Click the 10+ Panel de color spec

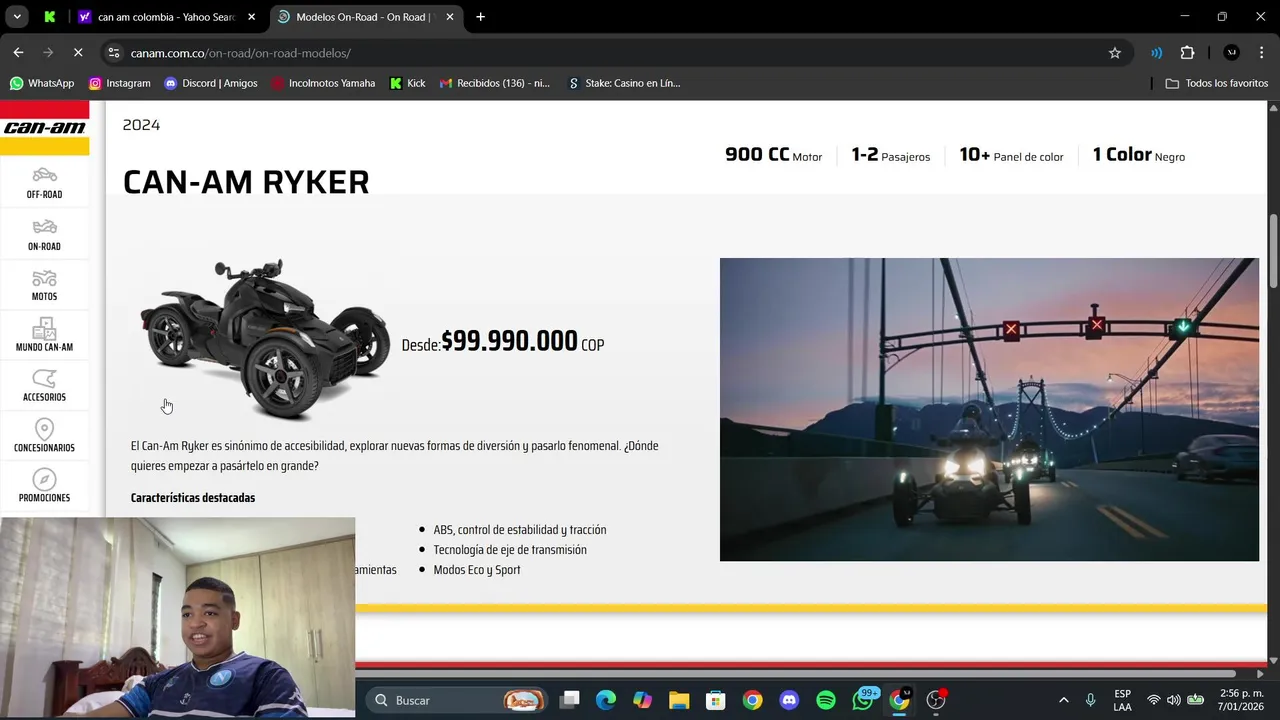tap(1011, 155)
